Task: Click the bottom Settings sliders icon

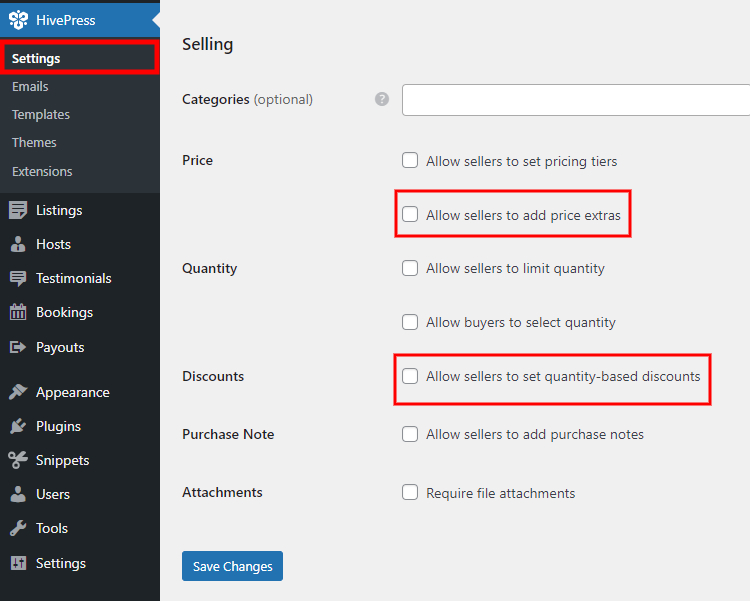Action: [x=18, y=563]
